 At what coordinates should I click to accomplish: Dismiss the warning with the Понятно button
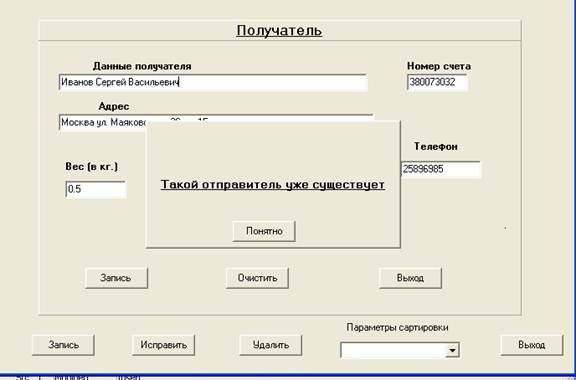point(264,231)
